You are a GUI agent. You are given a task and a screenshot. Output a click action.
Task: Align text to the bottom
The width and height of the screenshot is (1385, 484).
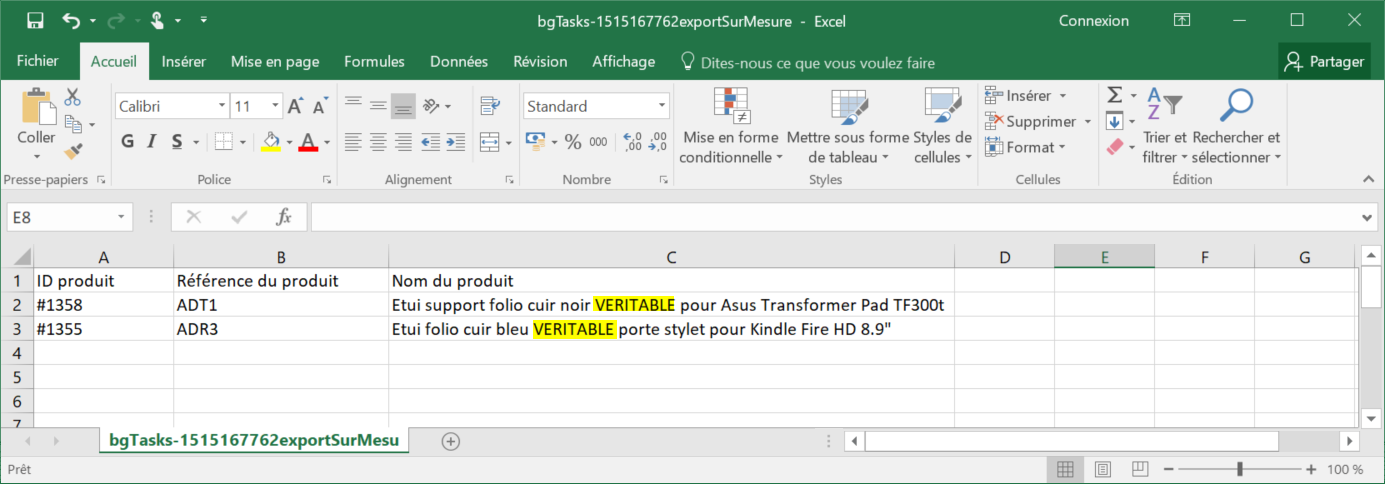point(403,105)
